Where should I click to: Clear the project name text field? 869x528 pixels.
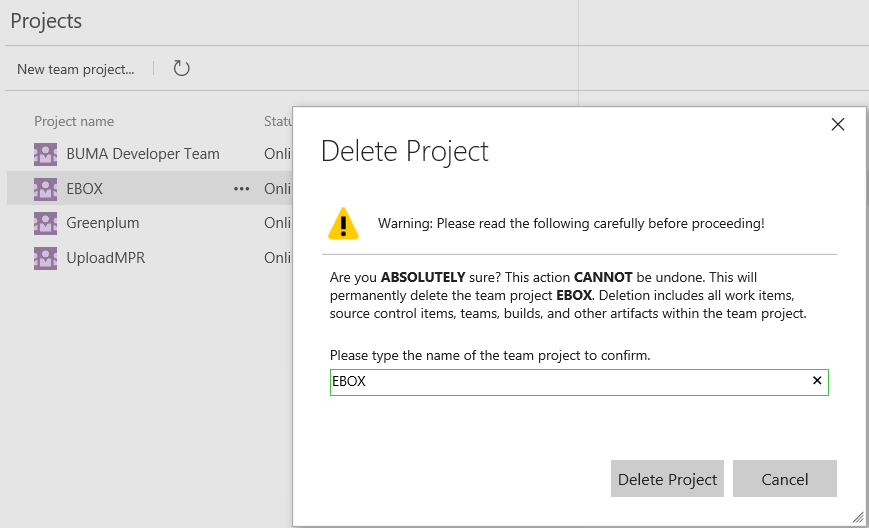pos(817,381)
